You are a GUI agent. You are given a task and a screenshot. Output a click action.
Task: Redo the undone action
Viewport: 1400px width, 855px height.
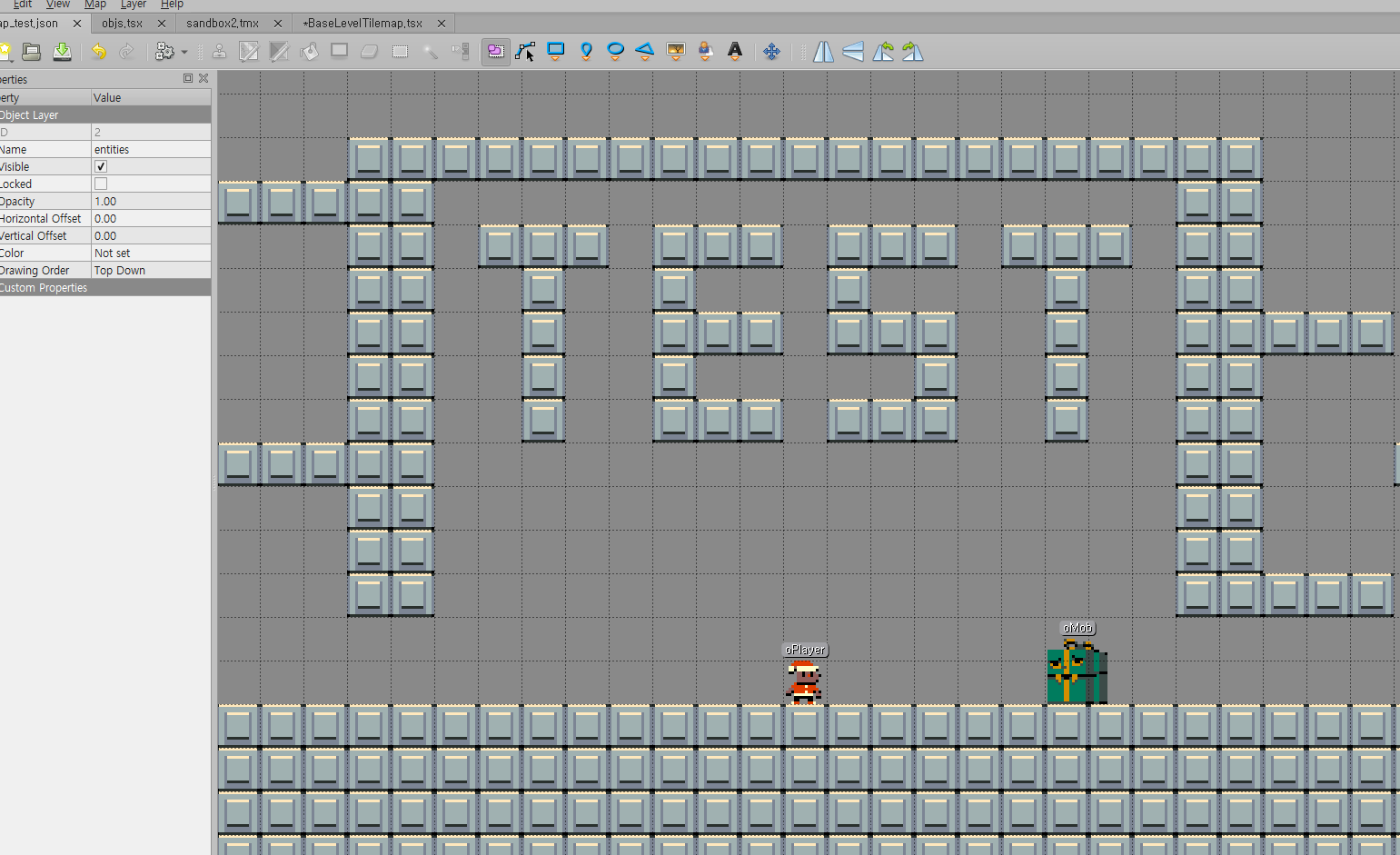(x=127, y=52)
